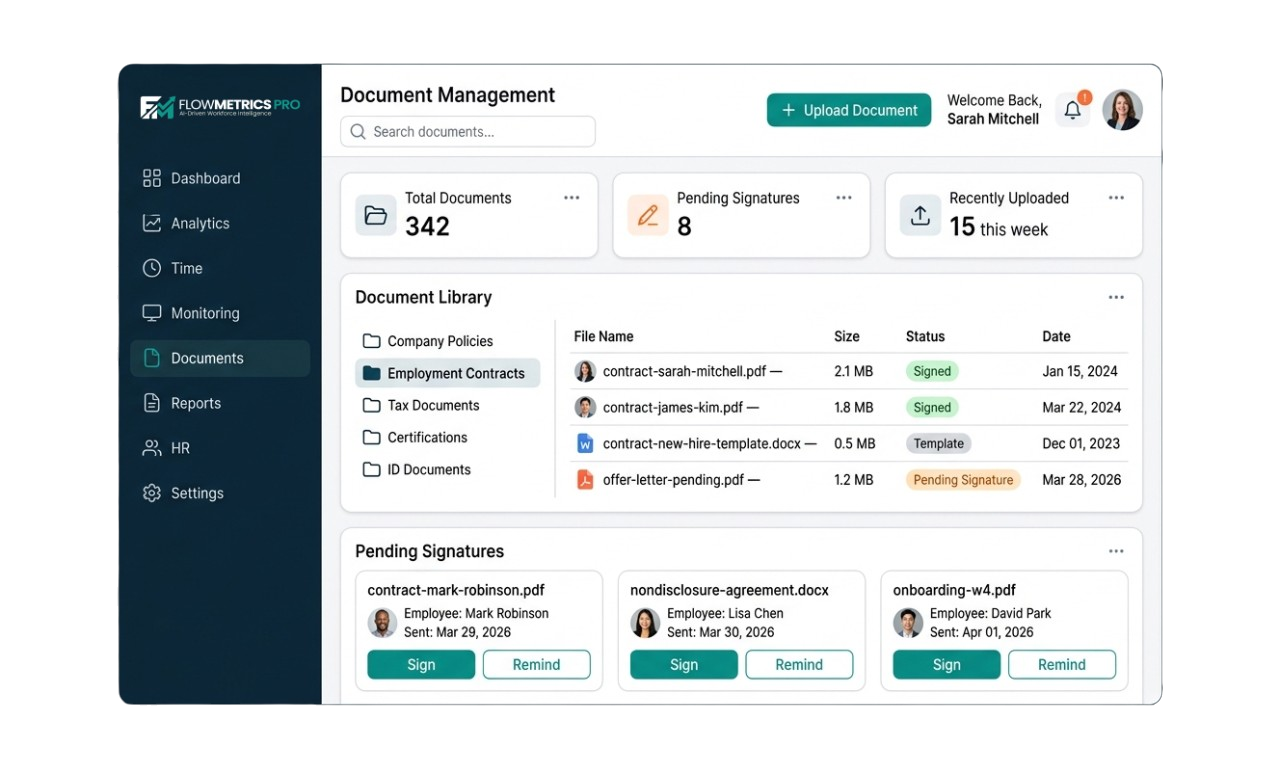Send a reminder to Lisa Chen
The height and width of the screenshot is (771, 1280).
pos(799,665)
